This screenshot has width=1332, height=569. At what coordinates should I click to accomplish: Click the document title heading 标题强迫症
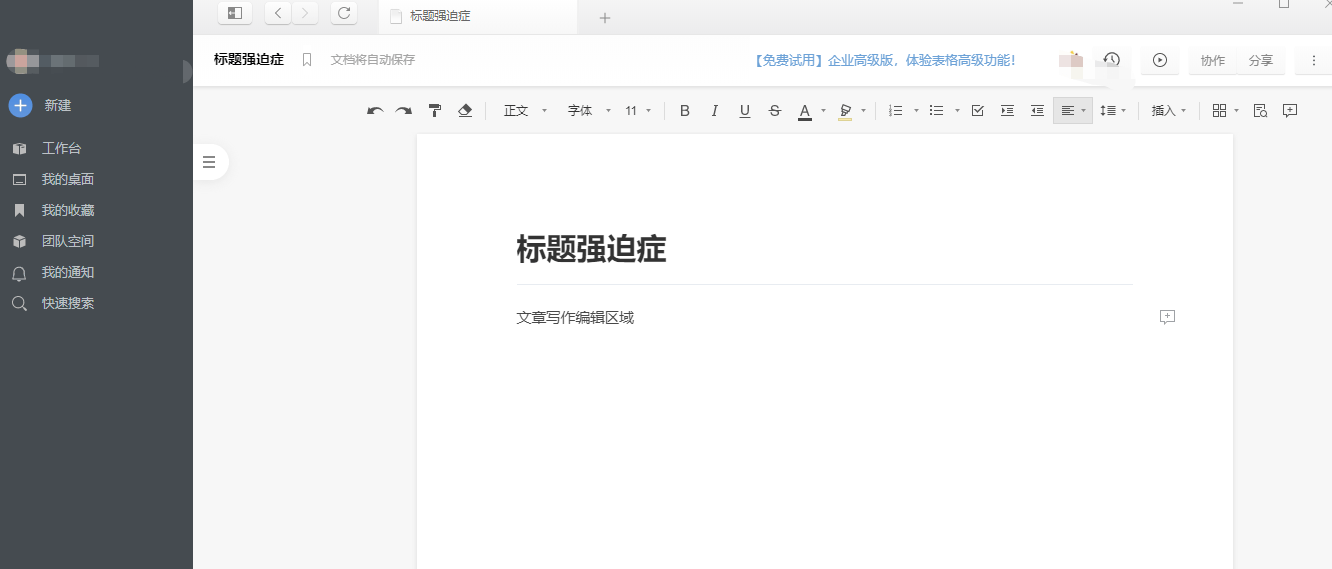(x=591, y=249)
